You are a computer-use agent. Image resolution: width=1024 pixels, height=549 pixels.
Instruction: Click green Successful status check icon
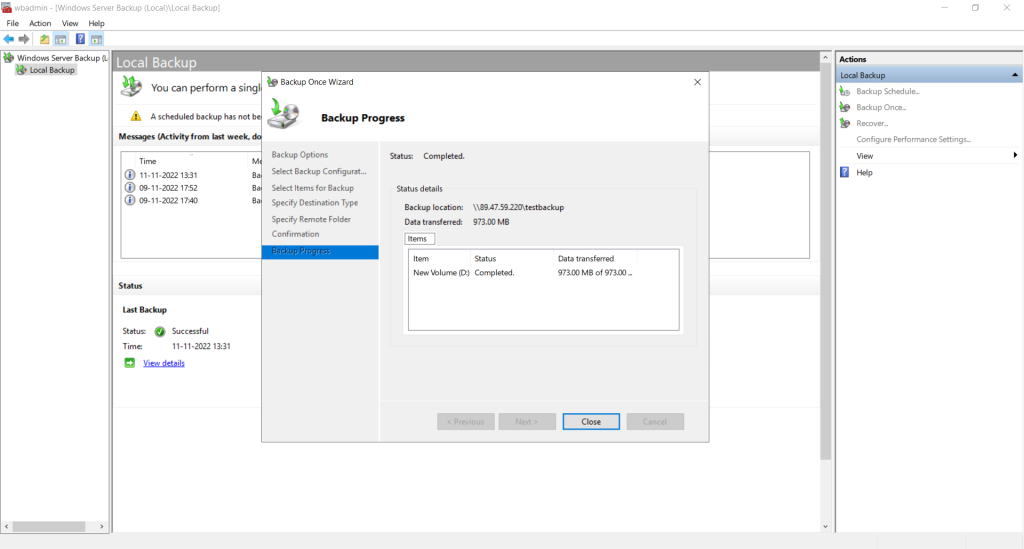click(160, 332)
